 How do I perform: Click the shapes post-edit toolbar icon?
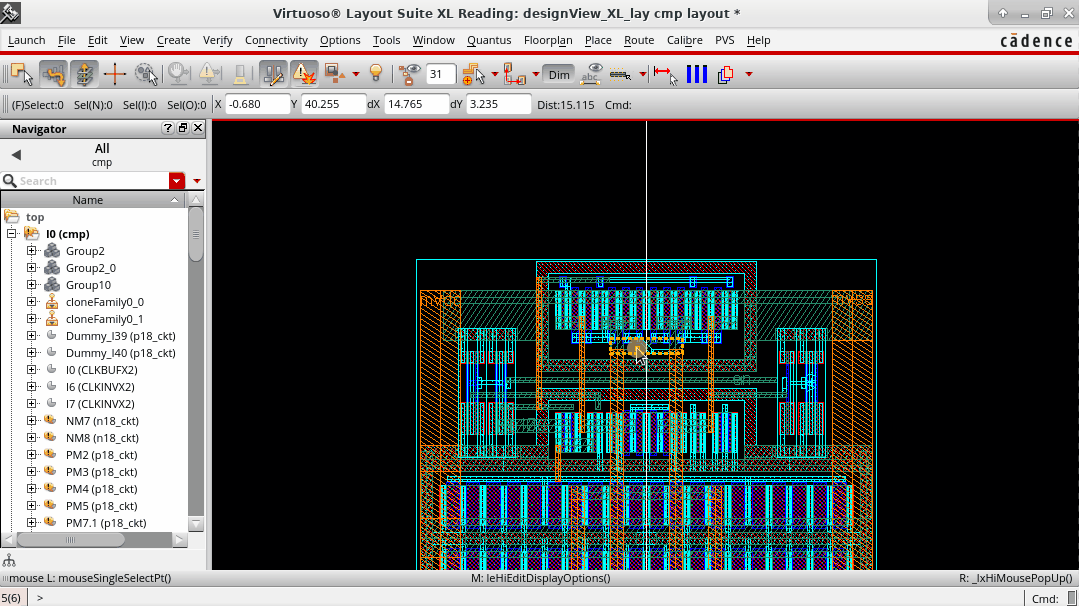click(x=335, y=74)
